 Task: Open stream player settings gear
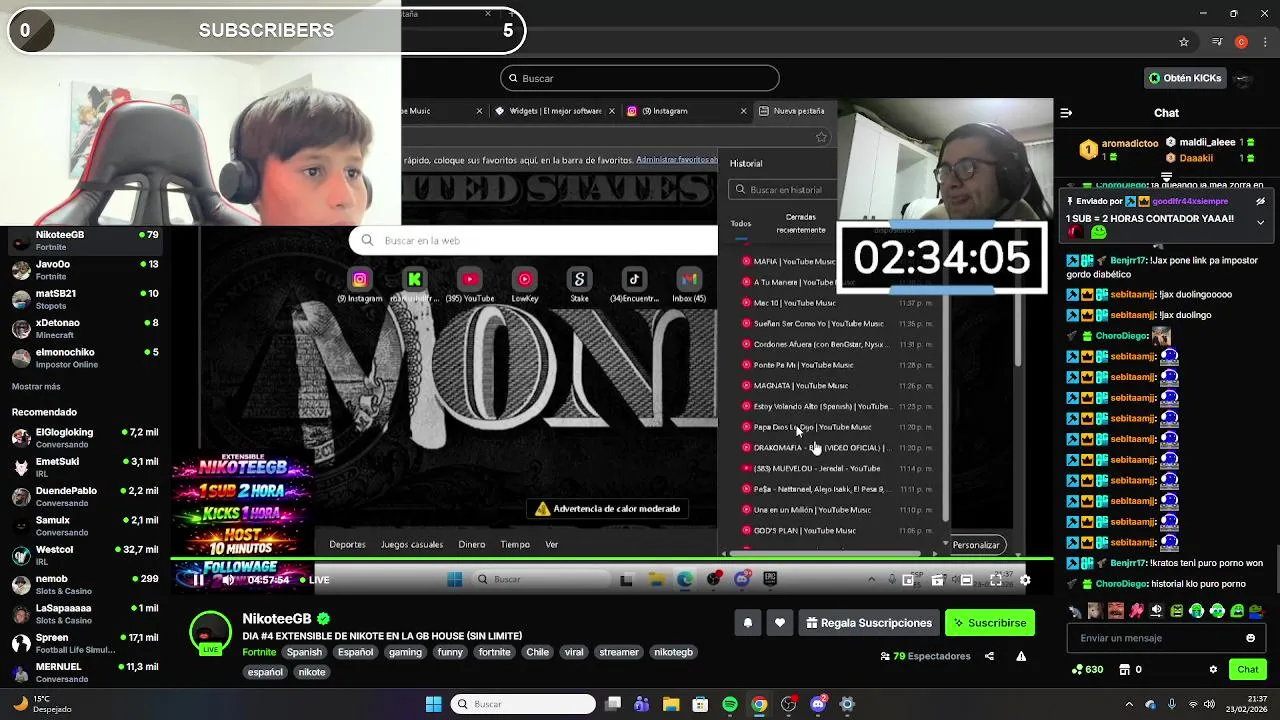(x=1025, y=580)
